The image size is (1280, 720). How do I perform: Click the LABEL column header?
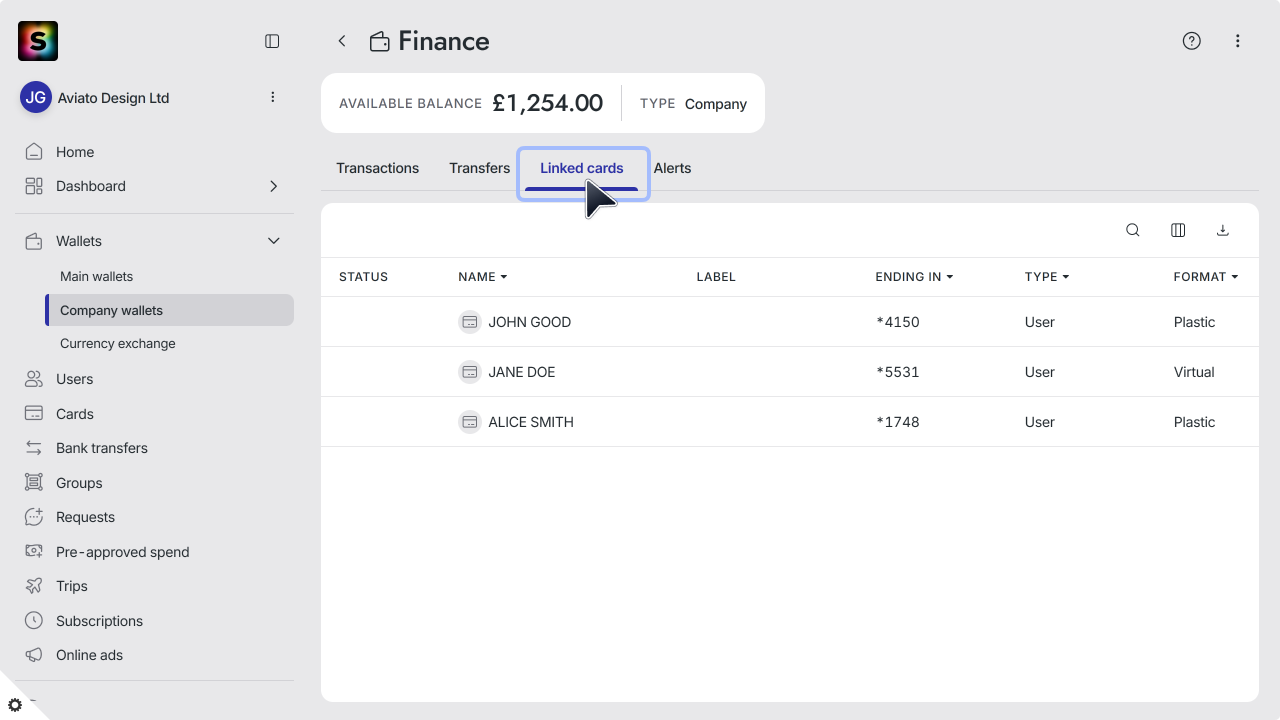click(716, 277)
